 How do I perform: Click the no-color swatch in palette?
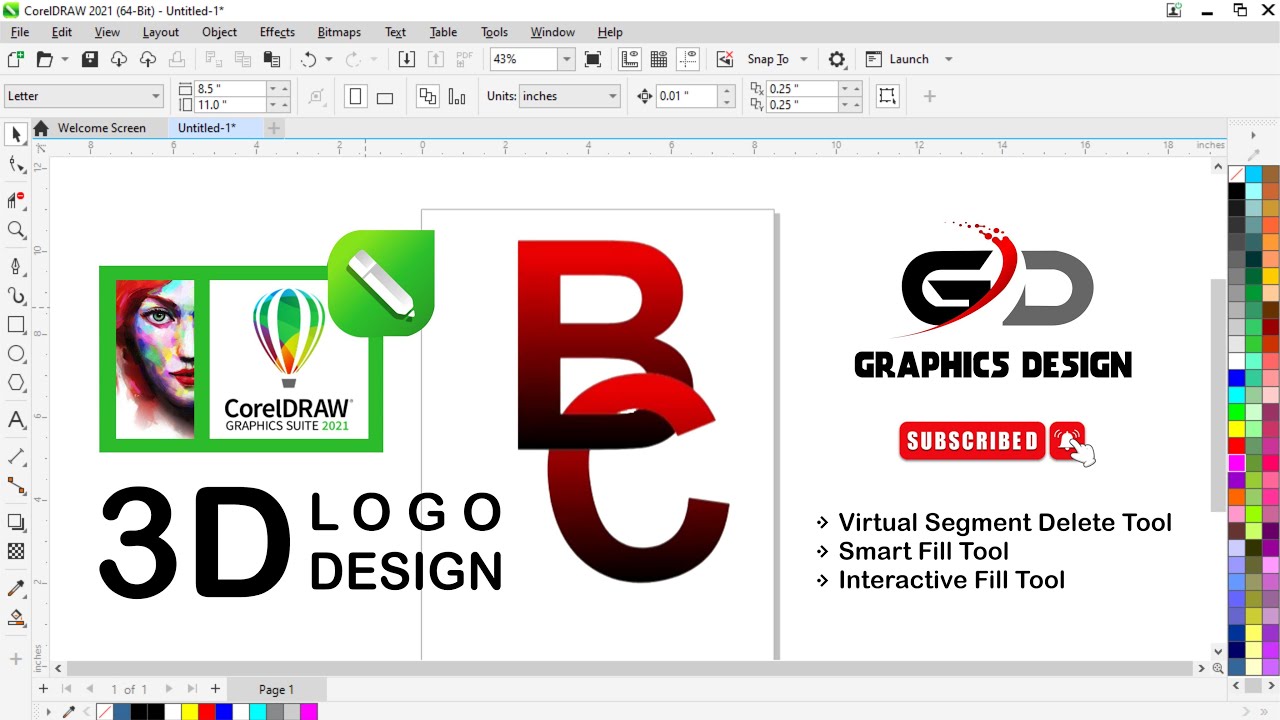point(1237,174)
